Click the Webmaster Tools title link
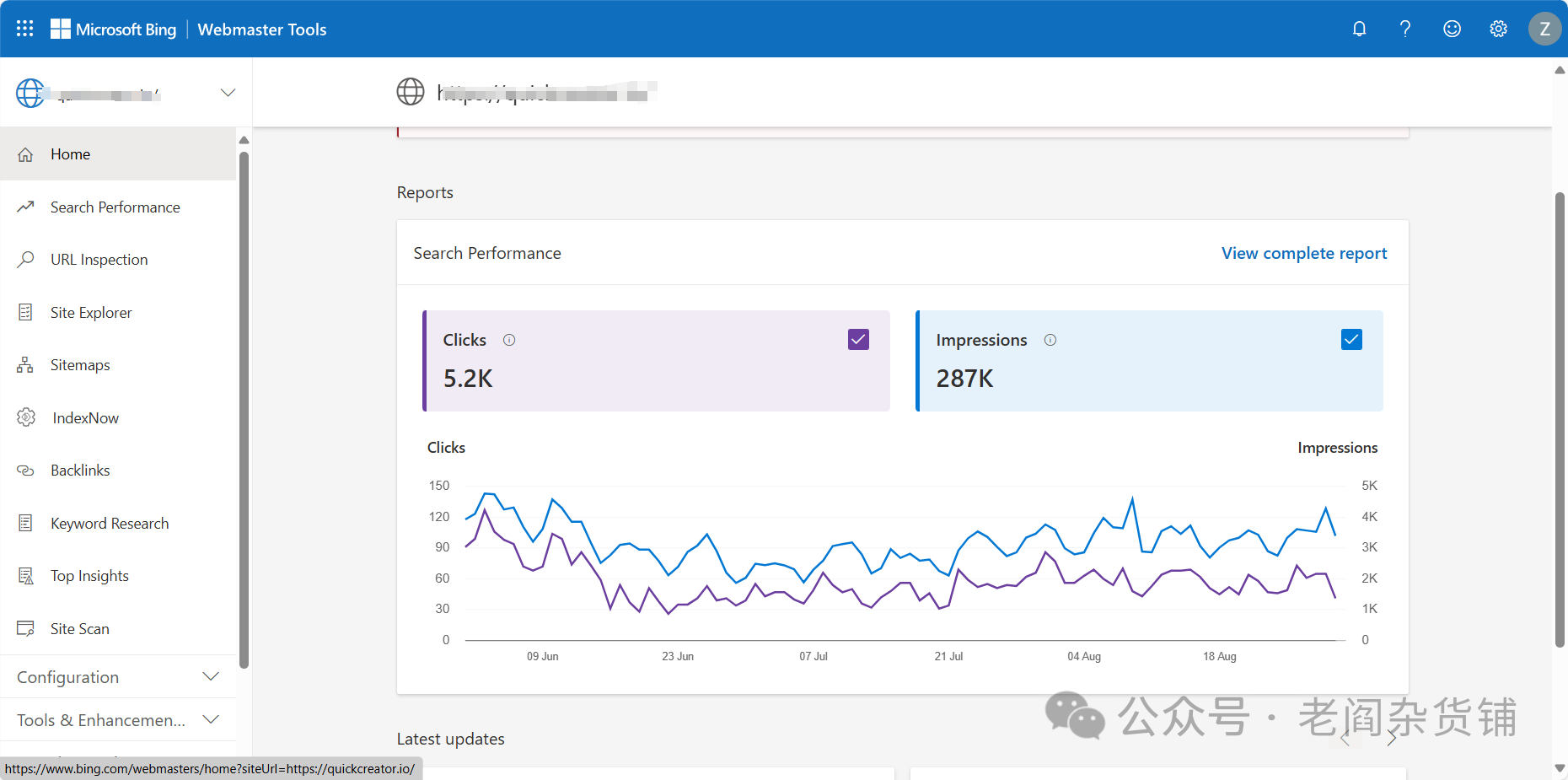The height and width of the screenshot is (780, 1568). point(262,30)
